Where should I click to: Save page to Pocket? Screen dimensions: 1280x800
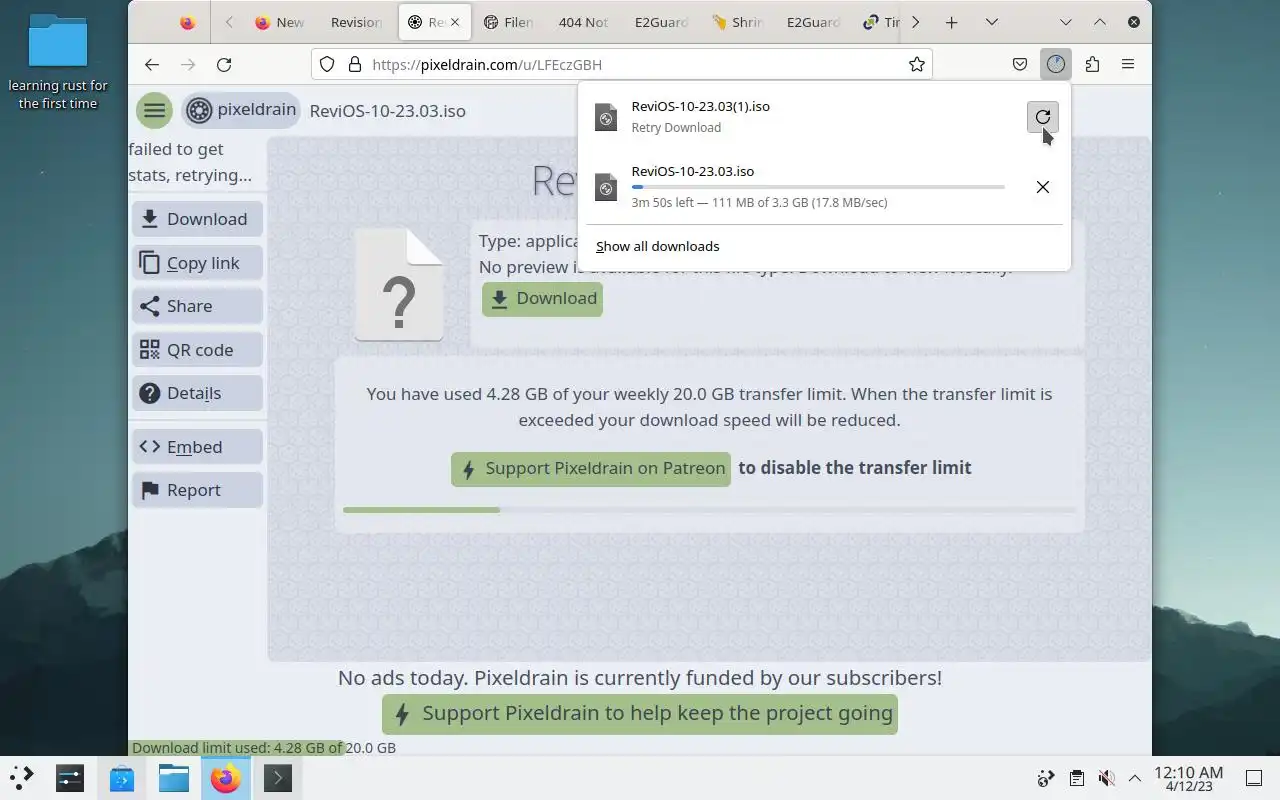pyautogui.click(x=1020, y=64)
